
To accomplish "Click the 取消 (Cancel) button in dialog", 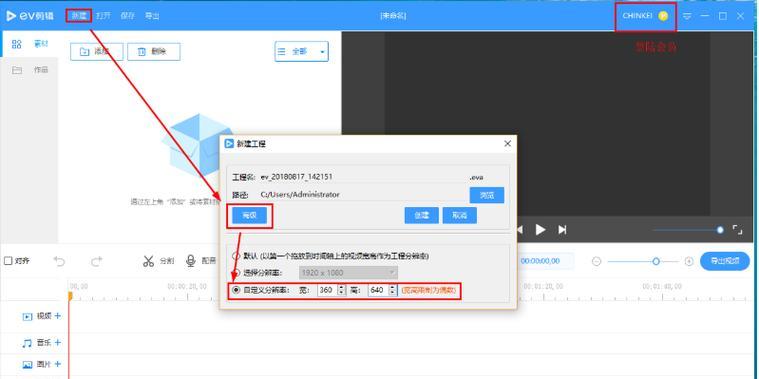I will 459,216.
